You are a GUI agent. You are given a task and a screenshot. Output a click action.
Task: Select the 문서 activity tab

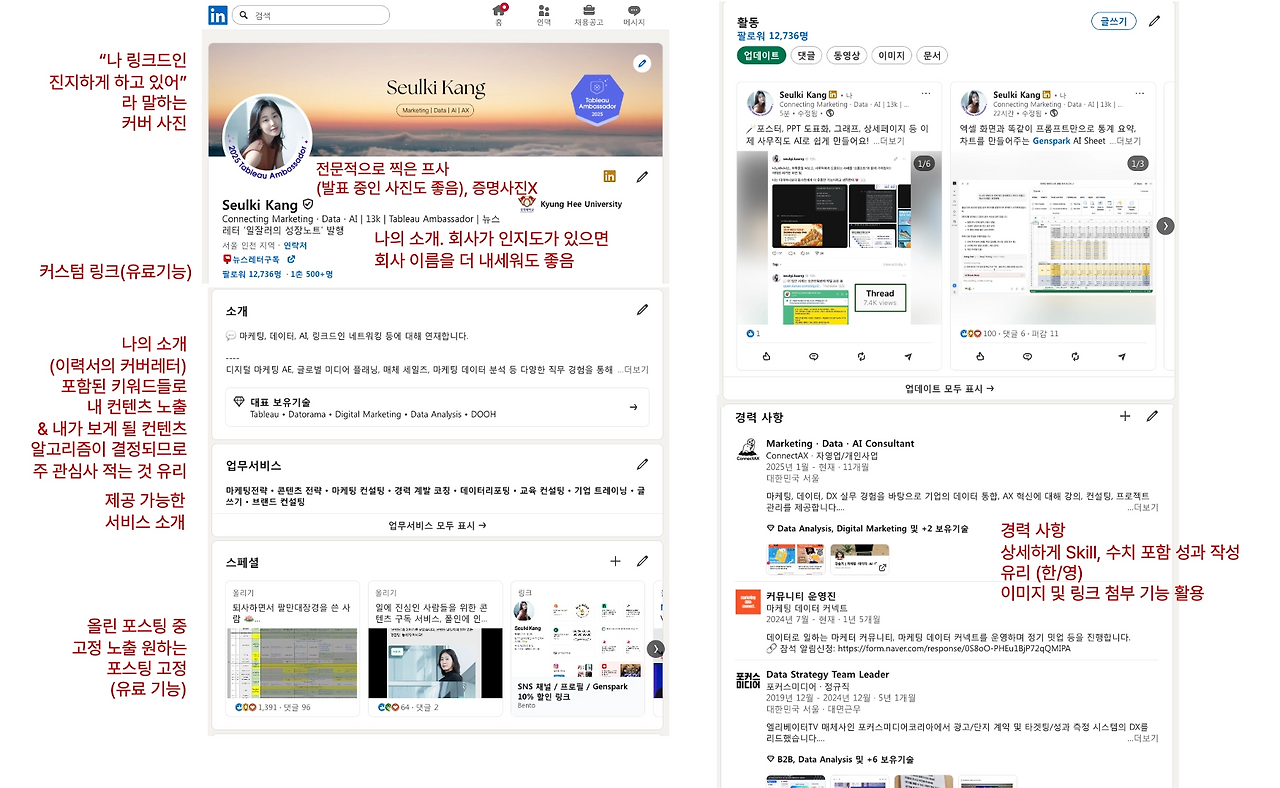point(932,56)
